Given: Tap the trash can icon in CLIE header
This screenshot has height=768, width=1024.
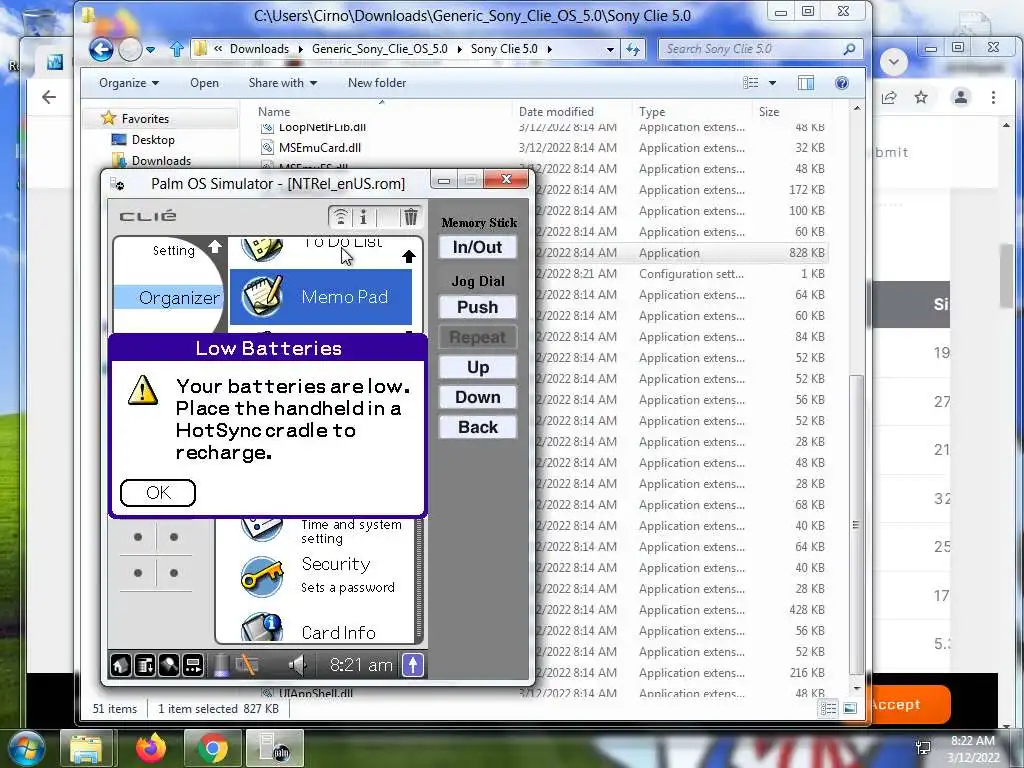Looking at the screenshot, I should pyautogui.click(x=411, y=216).
